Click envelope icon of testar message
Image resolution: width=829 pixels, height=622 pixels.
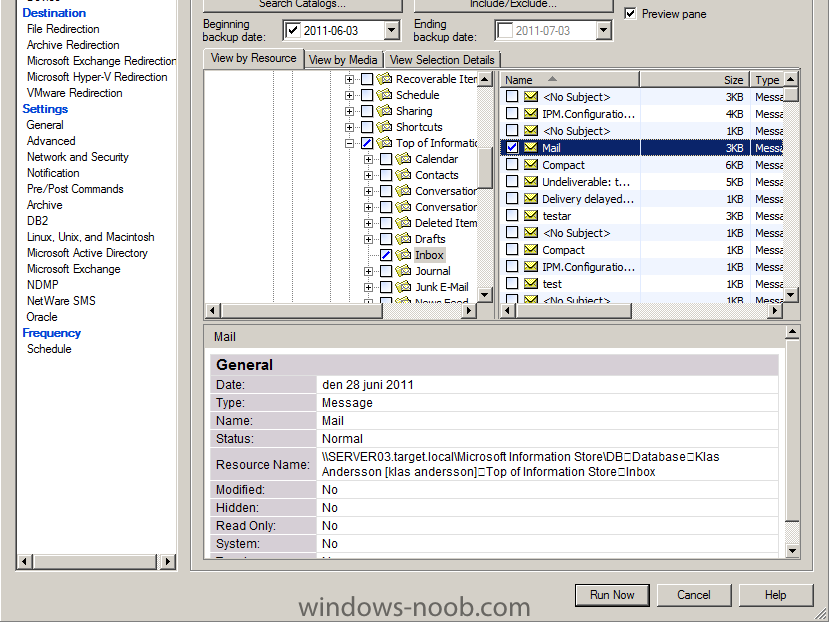pyautogui.click(x=531, y=216)
